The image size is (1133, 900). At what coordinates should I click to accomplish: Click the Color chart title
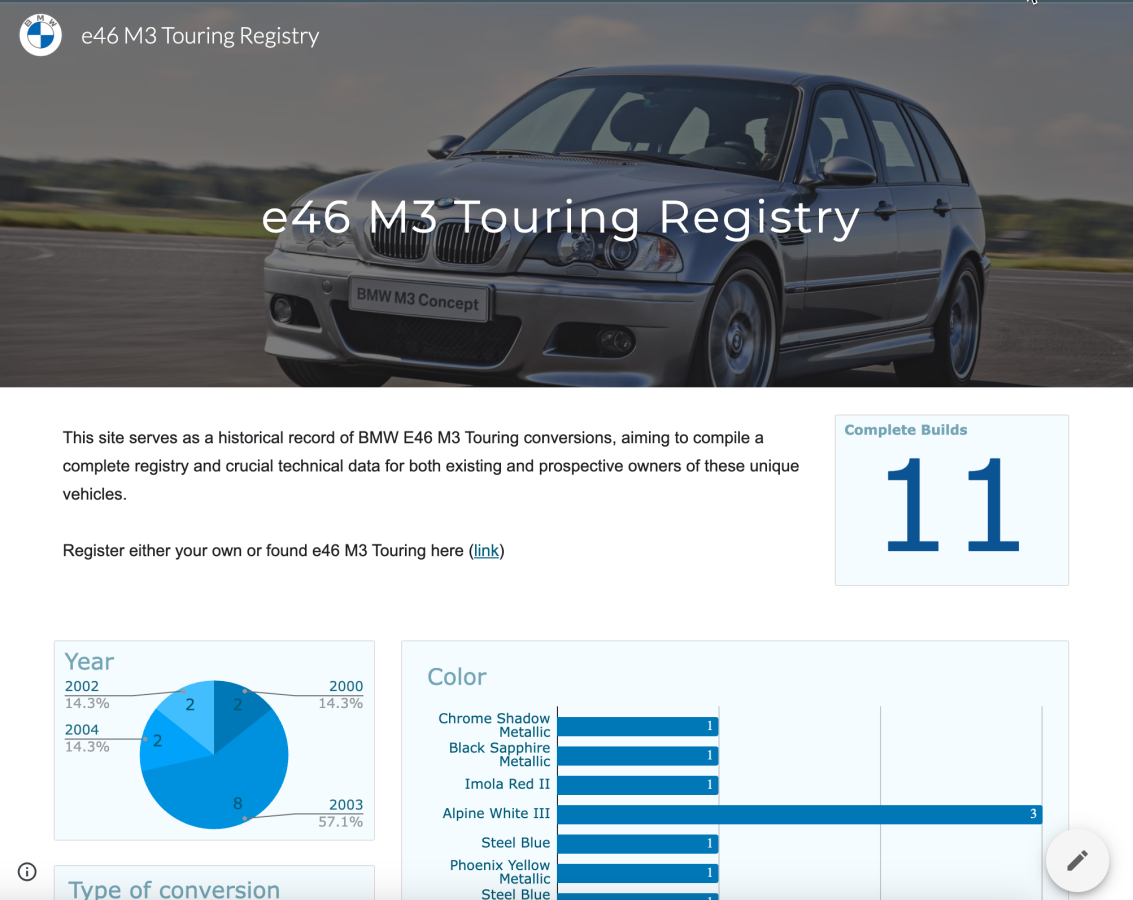[x=457, y=677]
